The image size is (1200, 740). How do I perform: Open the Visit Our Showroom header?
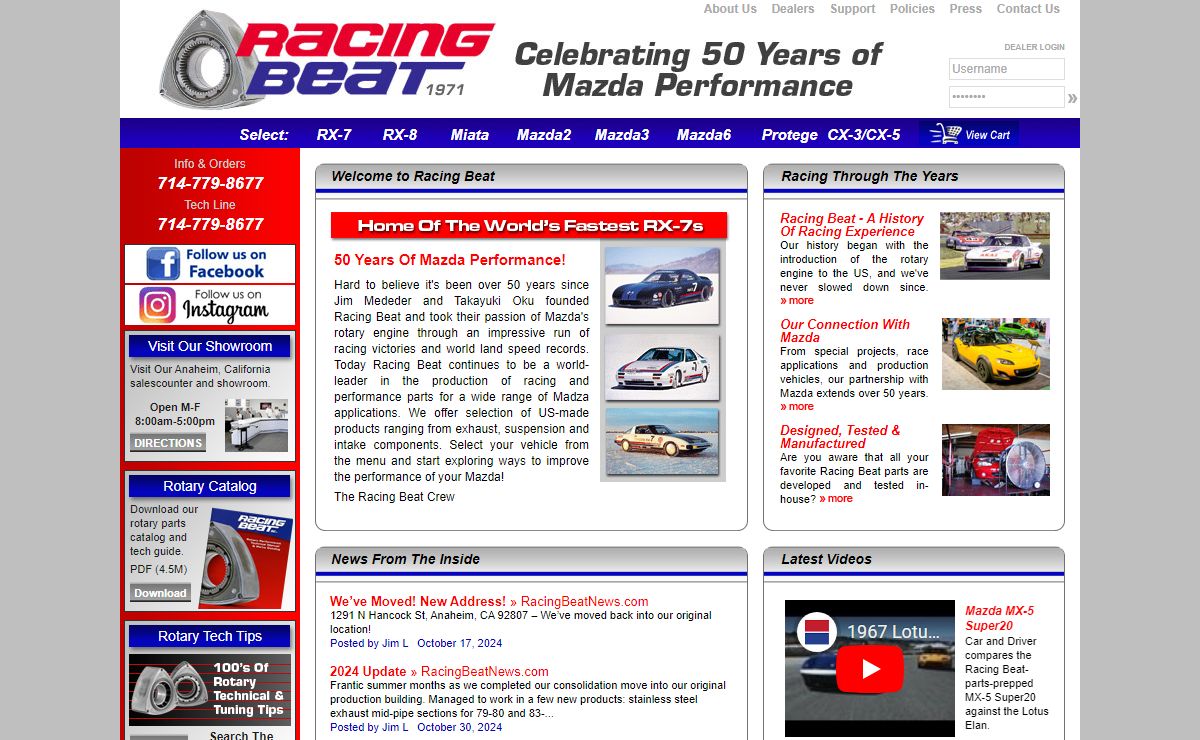tap(210, 346)
